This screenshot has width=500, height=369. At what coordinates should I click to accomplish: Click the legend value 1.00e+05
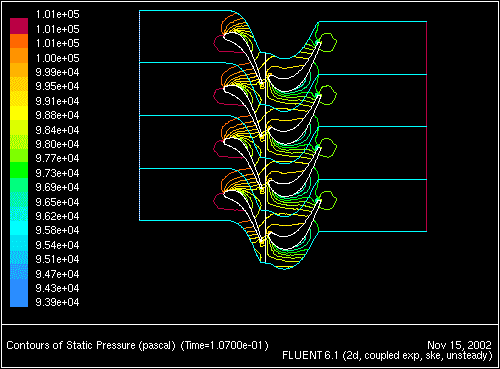[58, 58]
